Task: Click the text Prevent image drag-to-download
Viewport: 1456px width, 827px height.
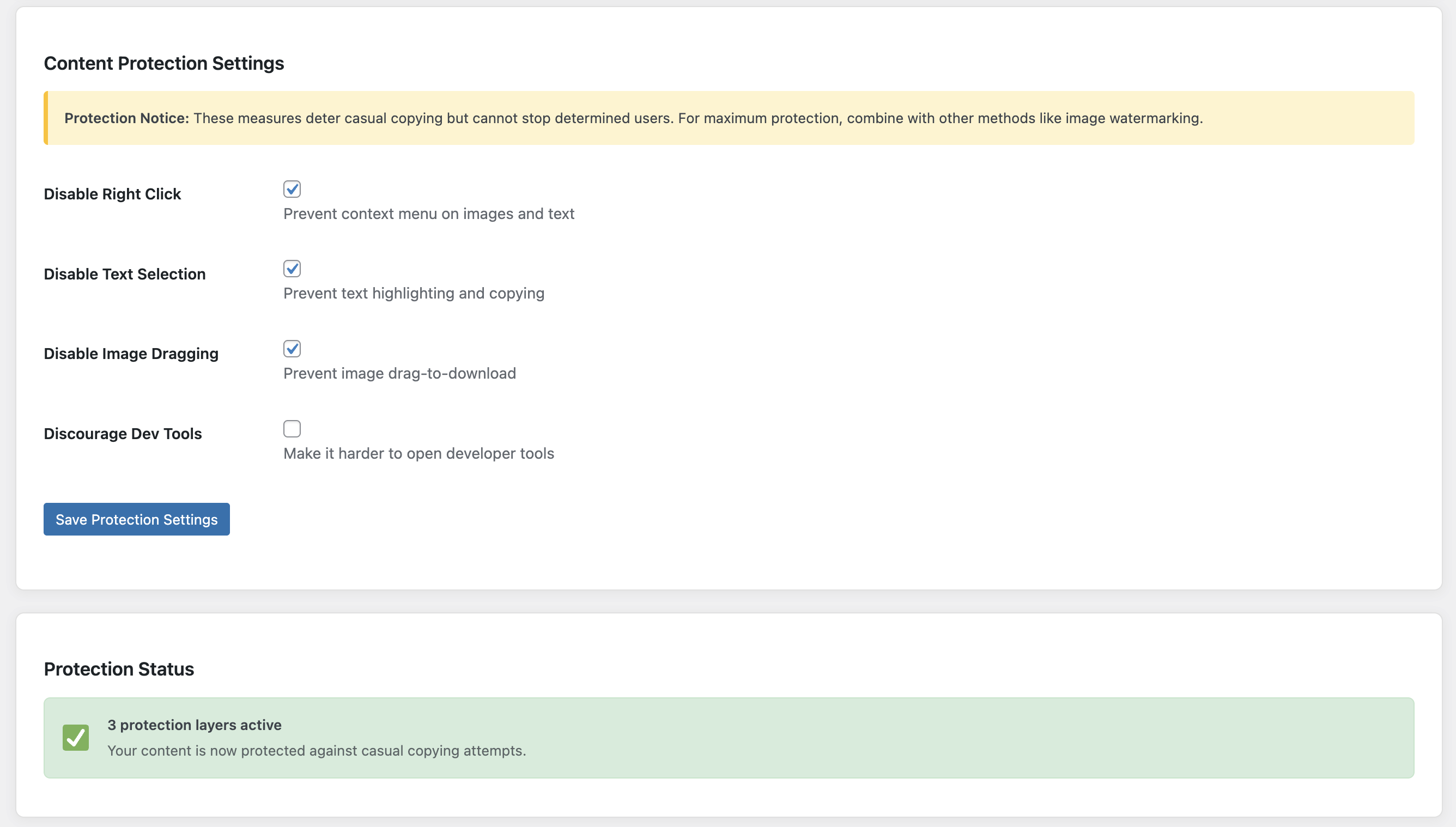Action: click(x=399, y=373)
